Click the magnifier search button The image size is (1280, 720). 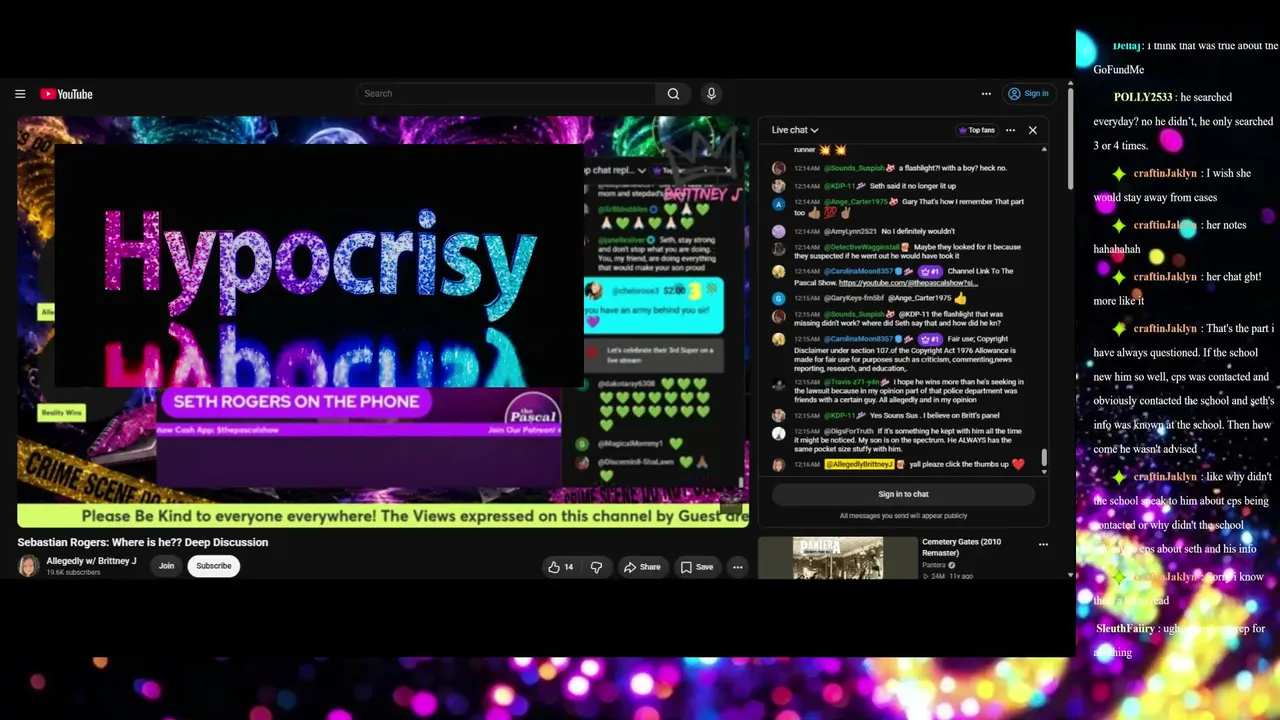point(673,94)
